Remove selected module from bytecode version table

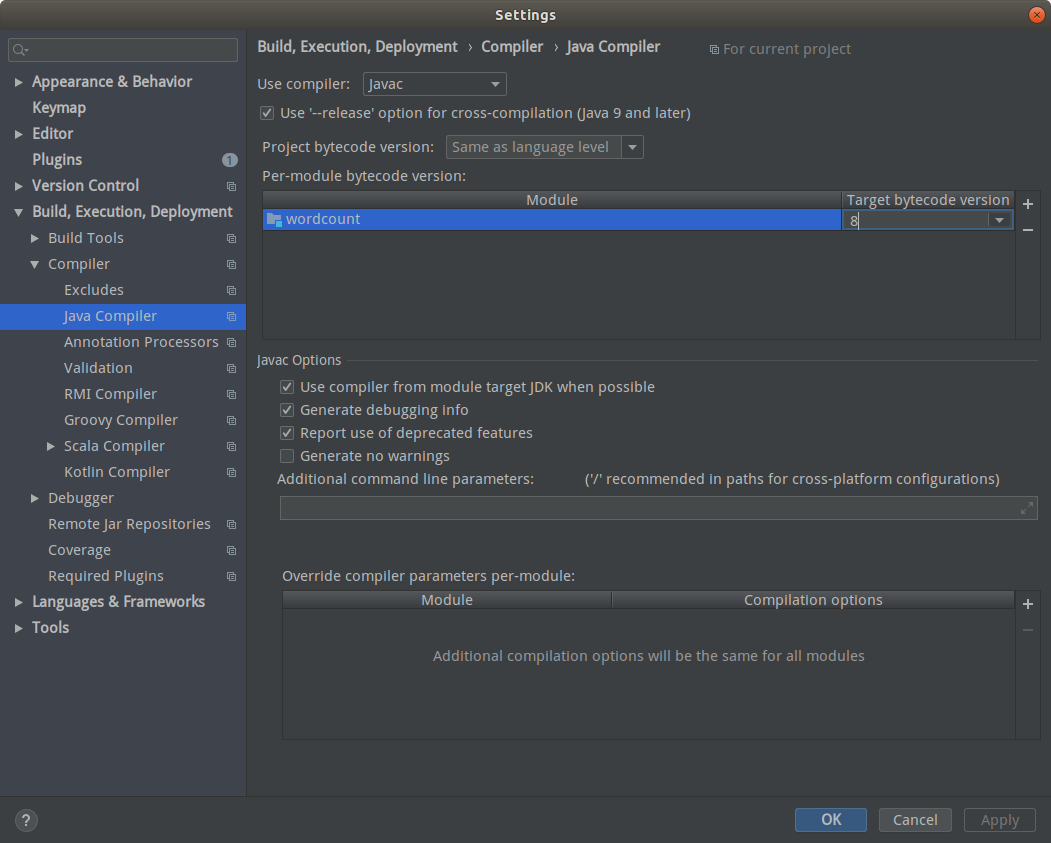click(1027, 230)
